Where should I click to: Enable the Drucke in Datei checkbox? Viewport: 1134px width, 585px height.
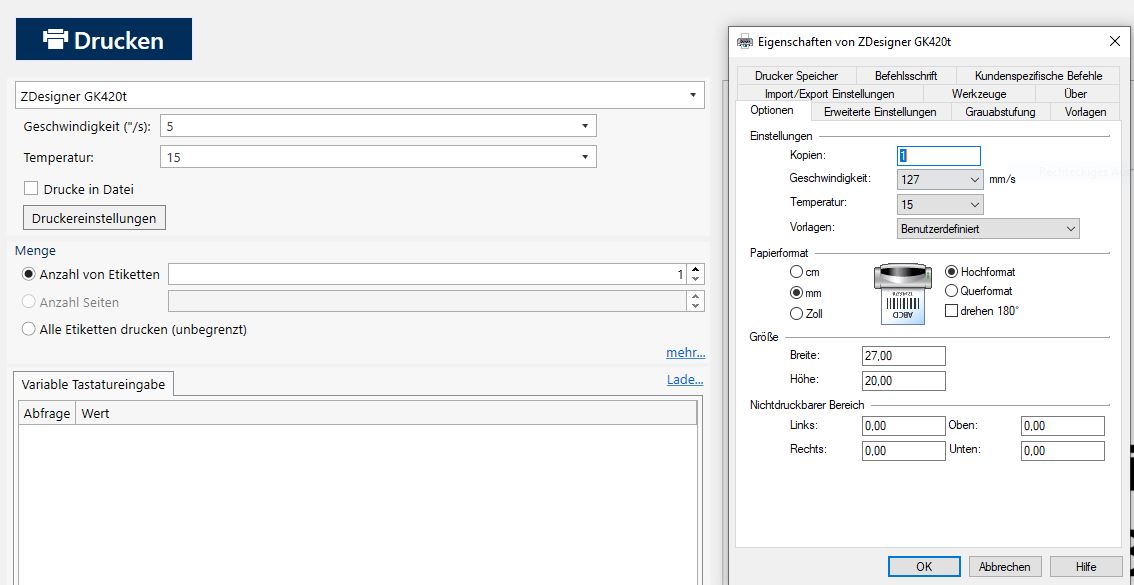[x=31, y=189]
